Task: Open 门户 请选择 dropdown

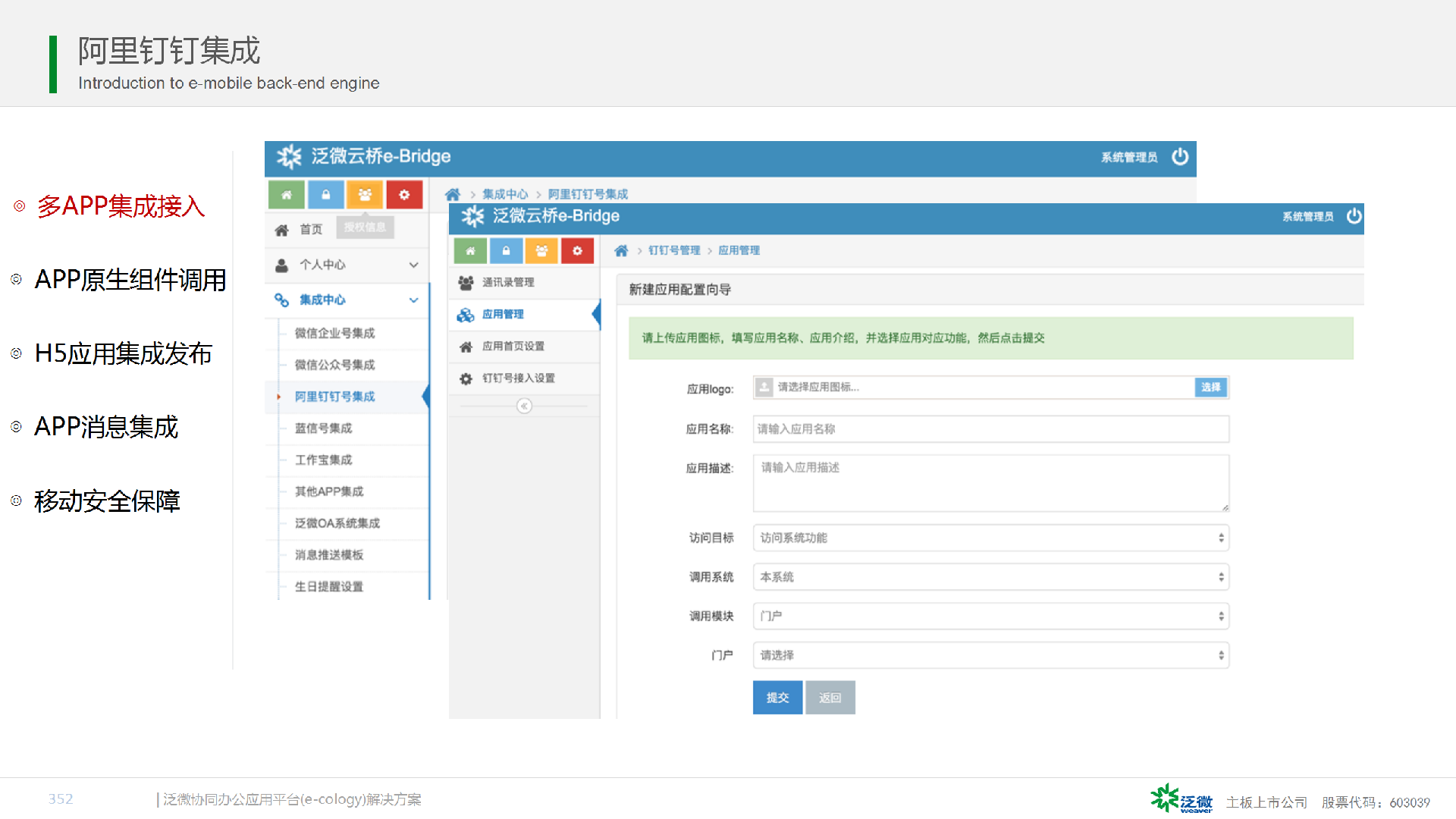Action: tap(990, 655)
